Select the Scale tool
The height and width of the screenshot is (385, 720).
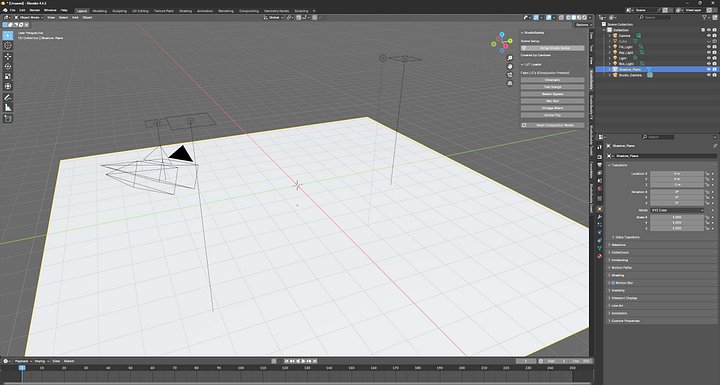tap(8, 76)
